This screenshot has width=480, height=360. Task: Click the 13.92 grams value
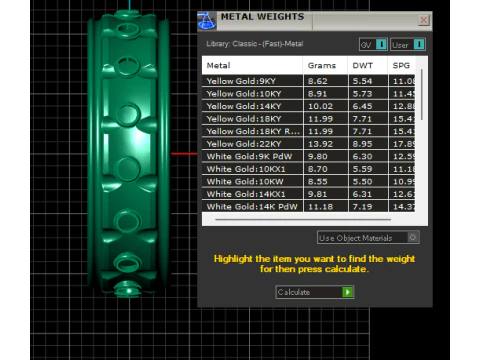tap(320, 144)
